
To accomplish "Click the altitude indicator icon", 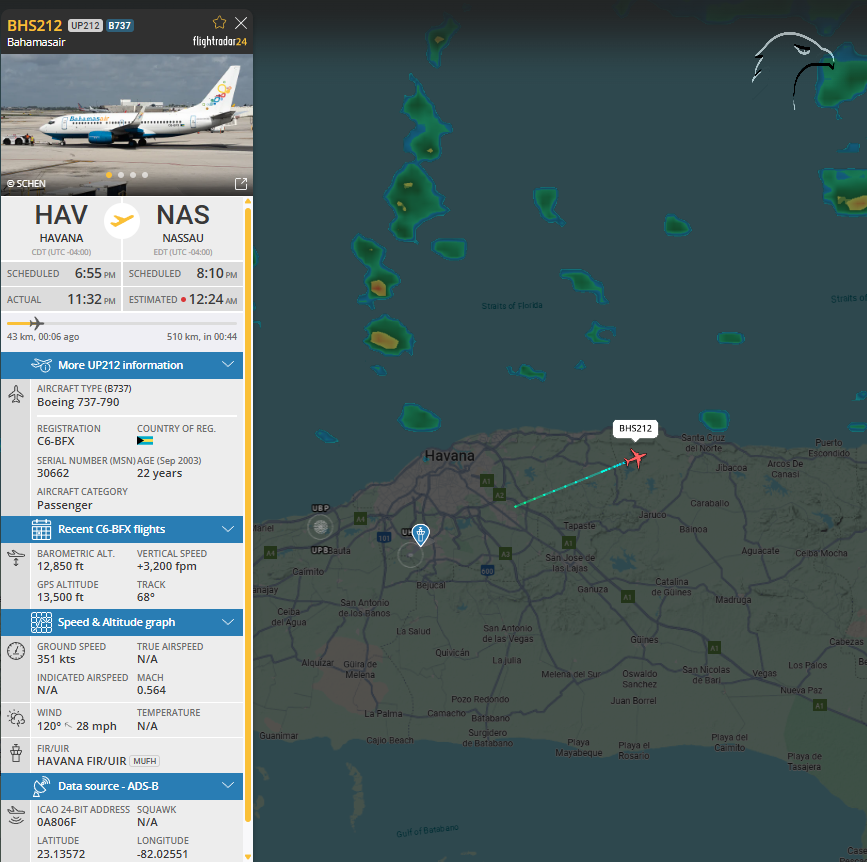I will click(16, 558).
